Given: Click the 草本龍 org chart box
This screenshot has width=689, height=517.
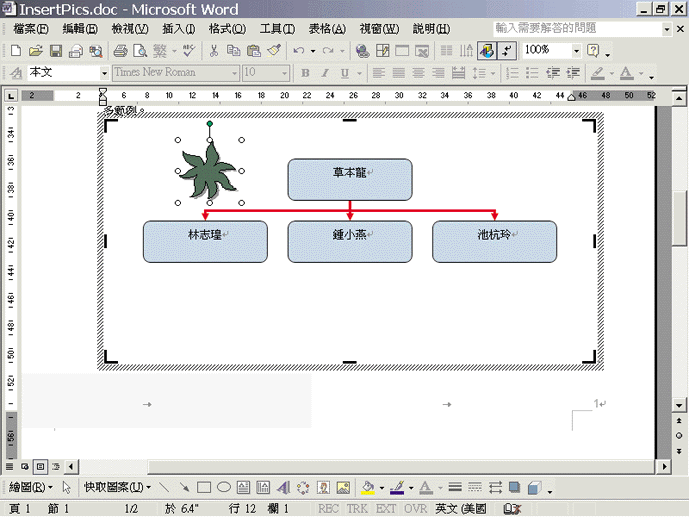Looking at the screenshot, I should pos(350,179).
